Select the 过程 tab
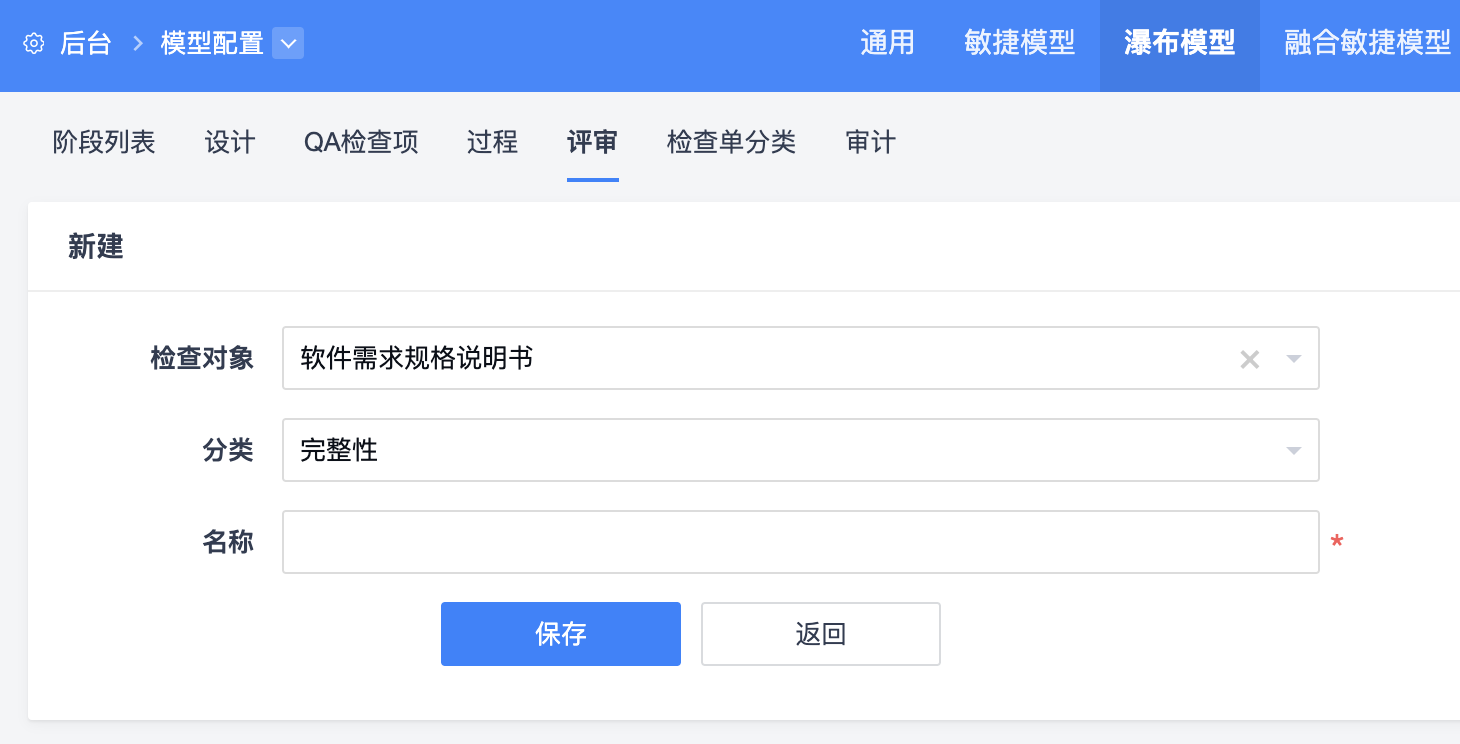This screenshot has width=1460, height=744. (492, 142)
